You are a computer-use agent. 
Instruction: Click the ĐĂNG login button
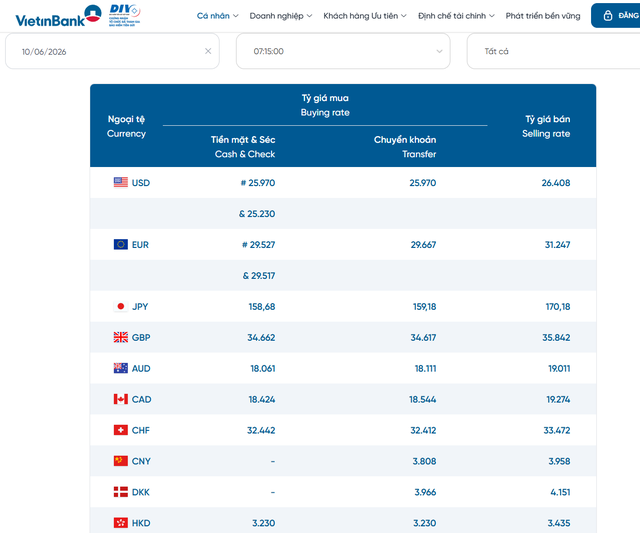[x=616, y=16]
